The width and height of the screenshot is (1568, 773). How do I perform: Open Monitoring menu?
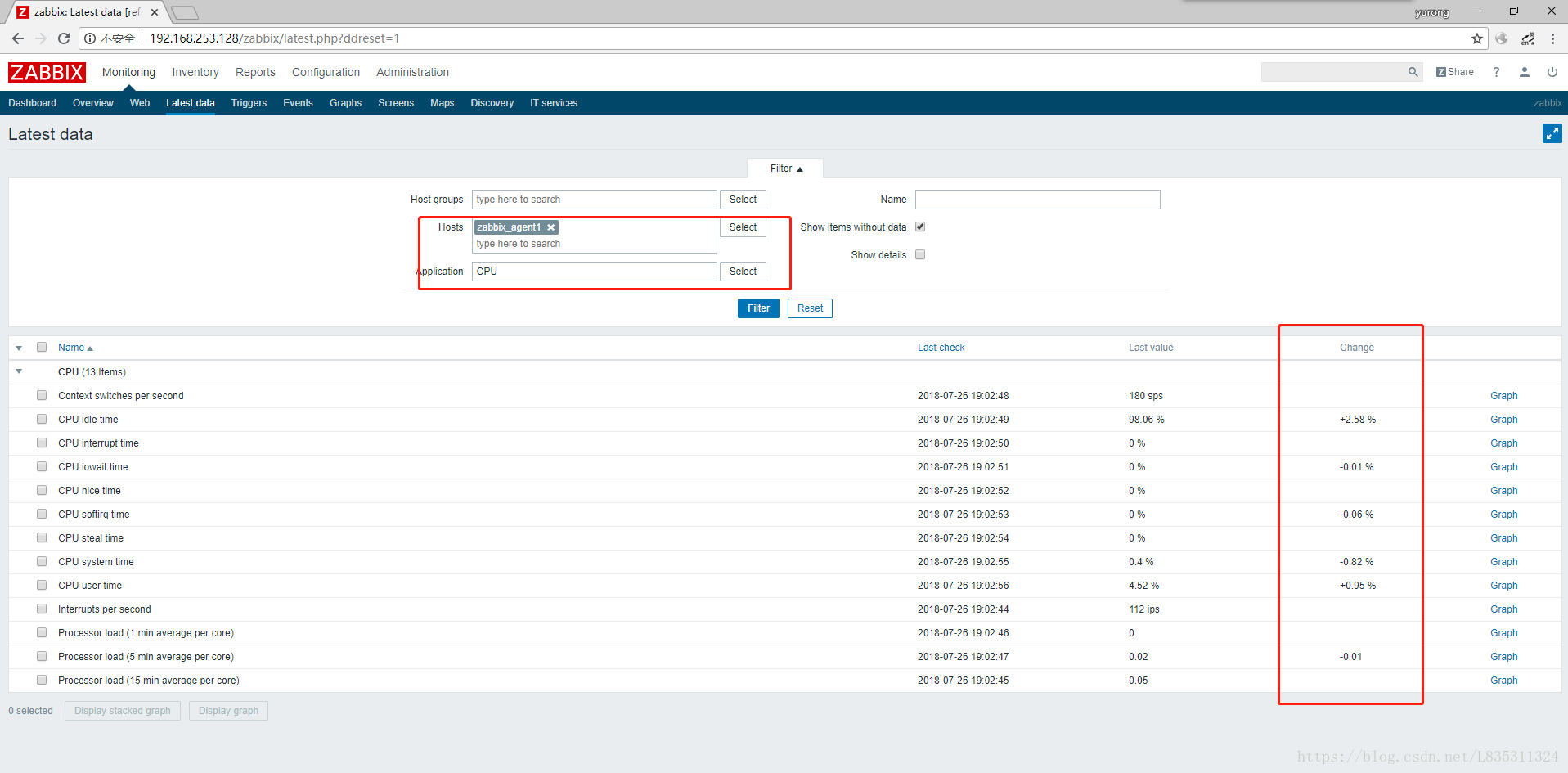[x=128, y=72]
